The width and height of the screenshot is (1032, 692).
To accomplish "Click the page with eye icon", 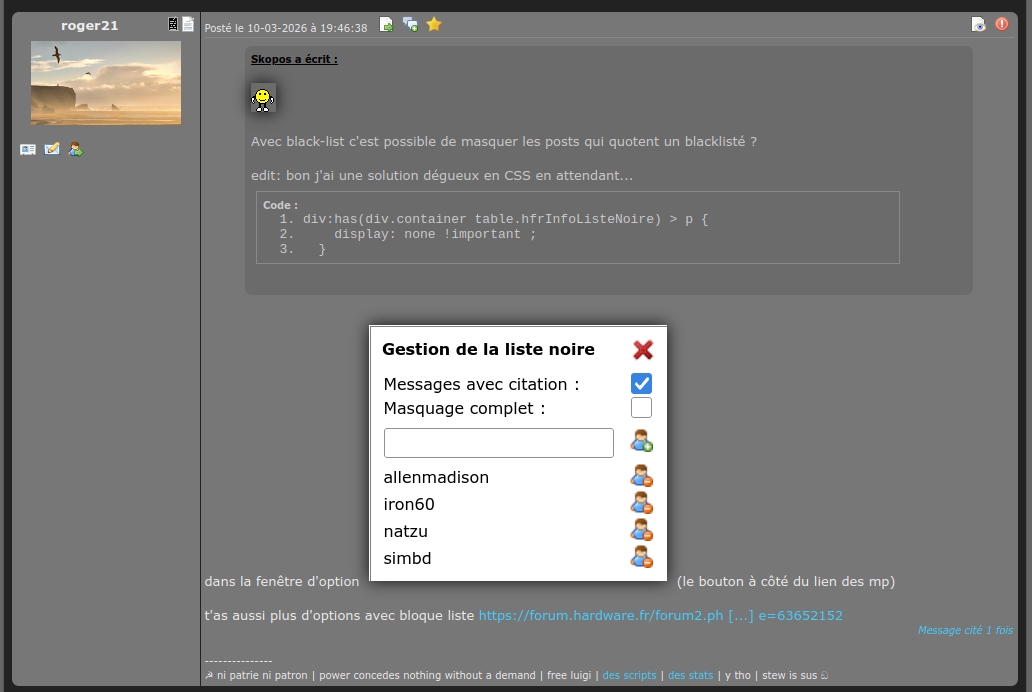I will pos(978,24).
